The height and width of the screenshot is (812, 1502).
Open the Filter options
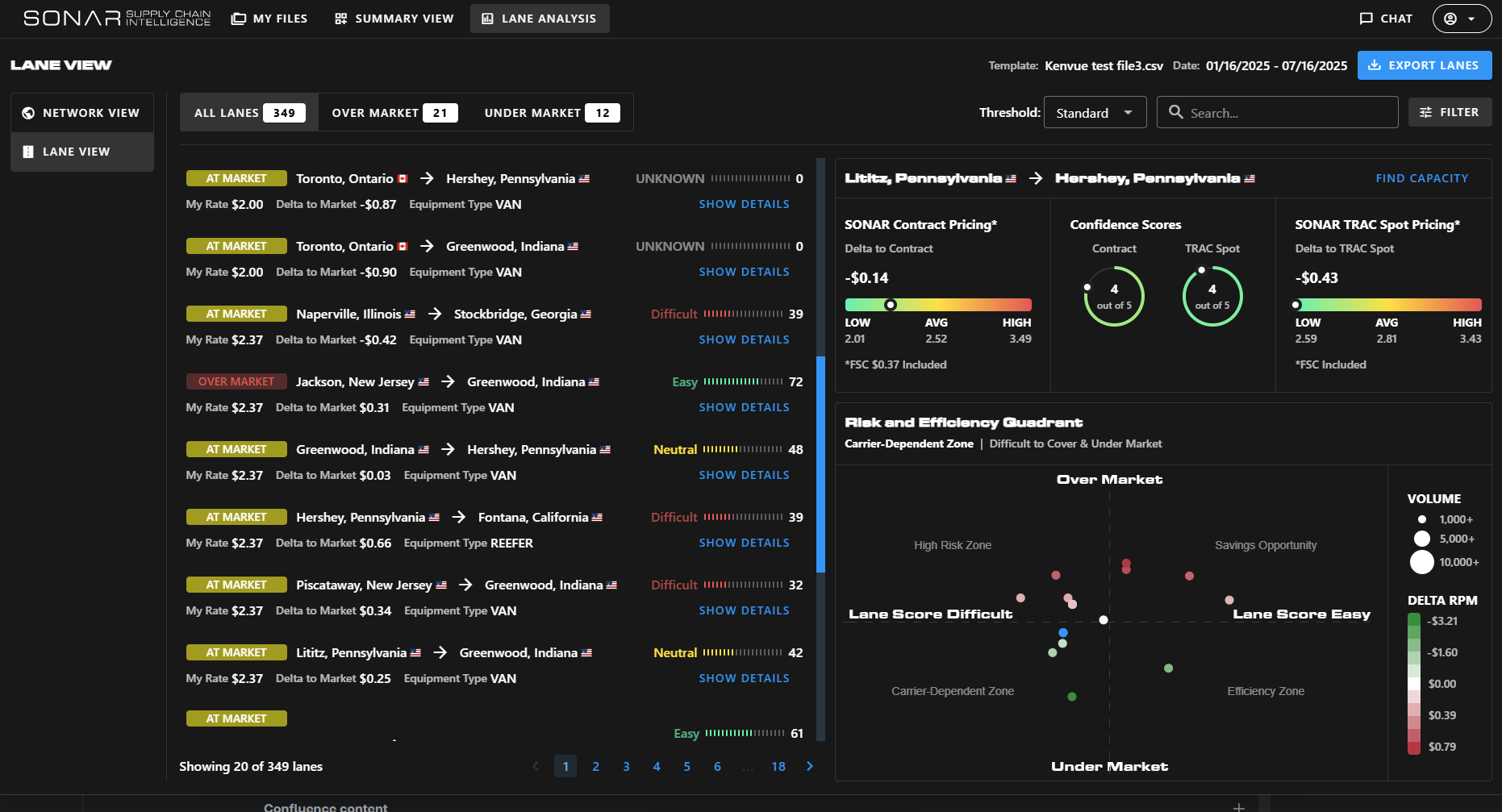tap(1450, 112)
